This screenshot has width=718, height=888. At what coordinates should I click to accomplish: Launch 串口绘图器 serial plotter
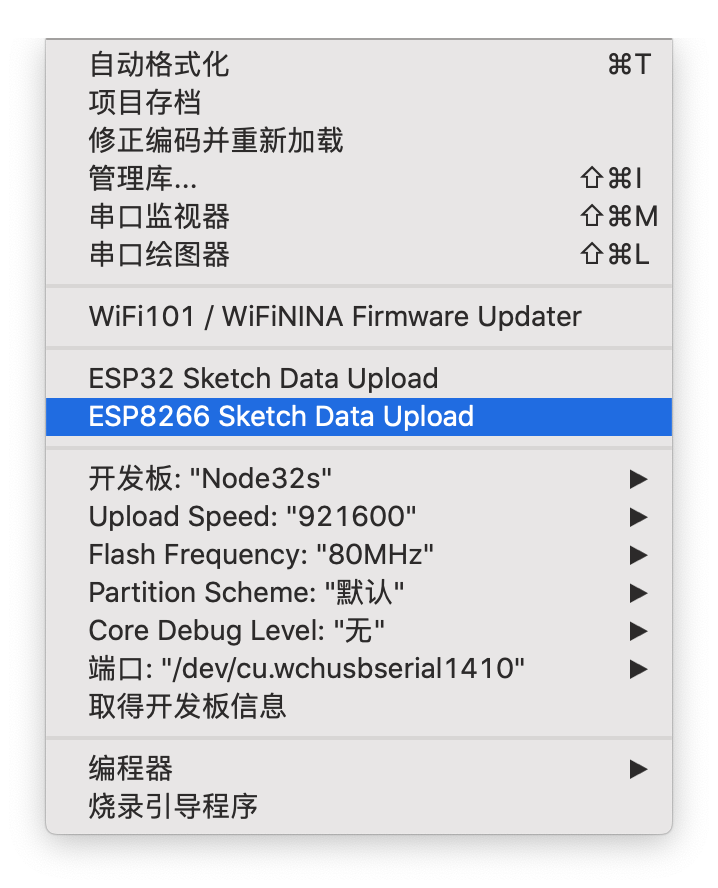coord(358,254)
